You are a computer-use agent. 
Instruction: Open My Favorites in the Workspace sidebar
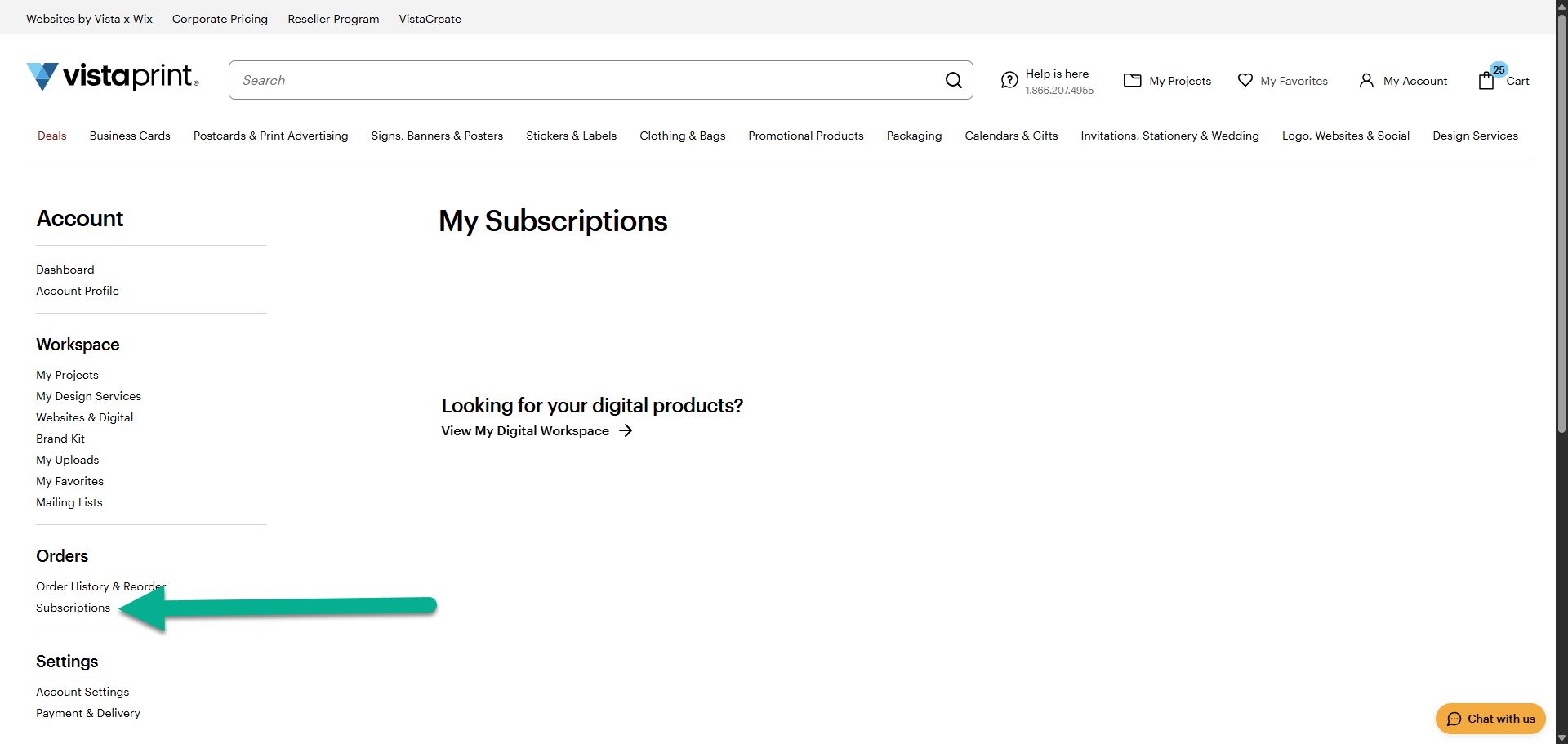[x=69, y=481]
